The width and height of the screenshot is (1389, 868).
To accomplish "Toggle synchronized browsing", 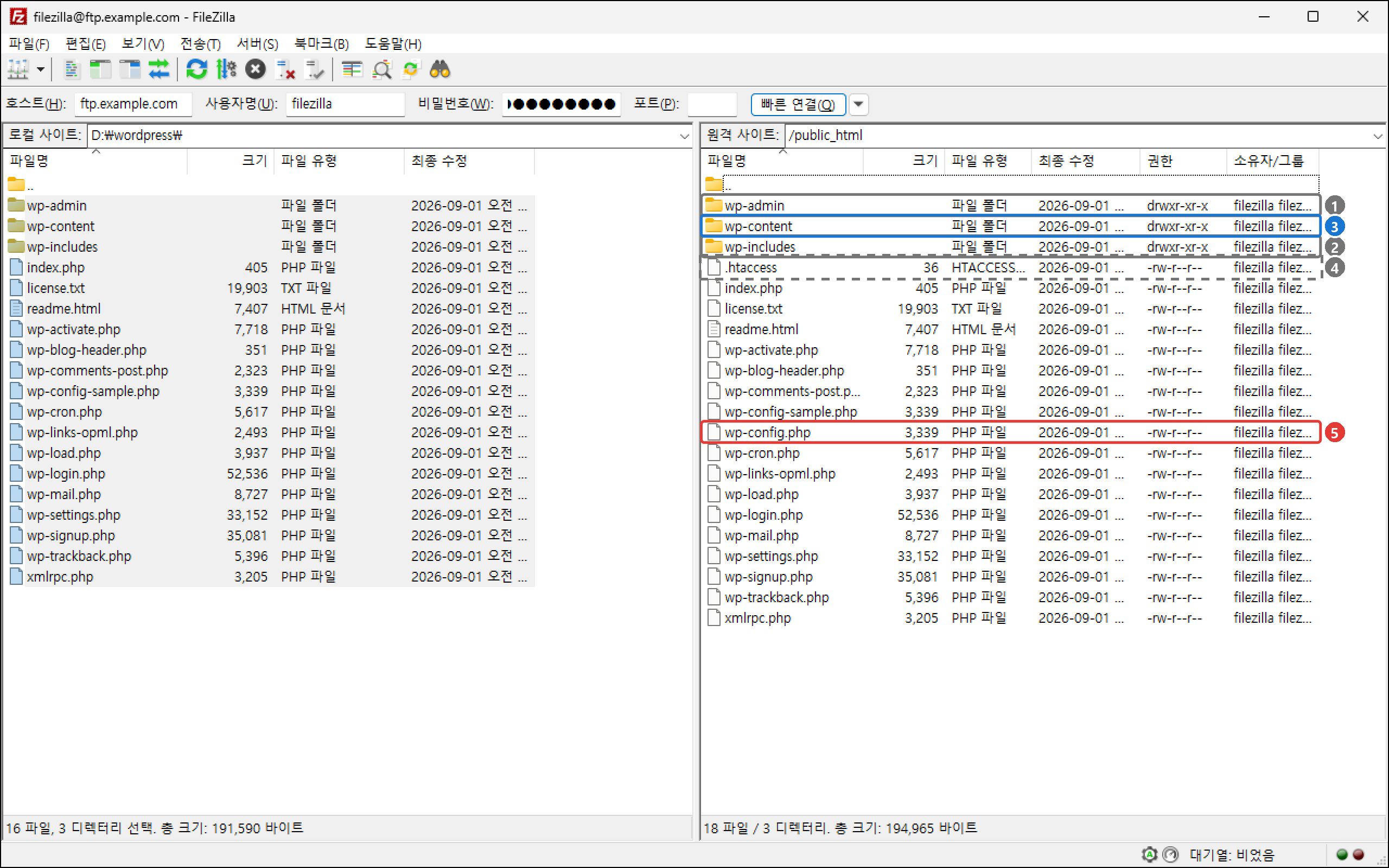I will coord(411,69).
